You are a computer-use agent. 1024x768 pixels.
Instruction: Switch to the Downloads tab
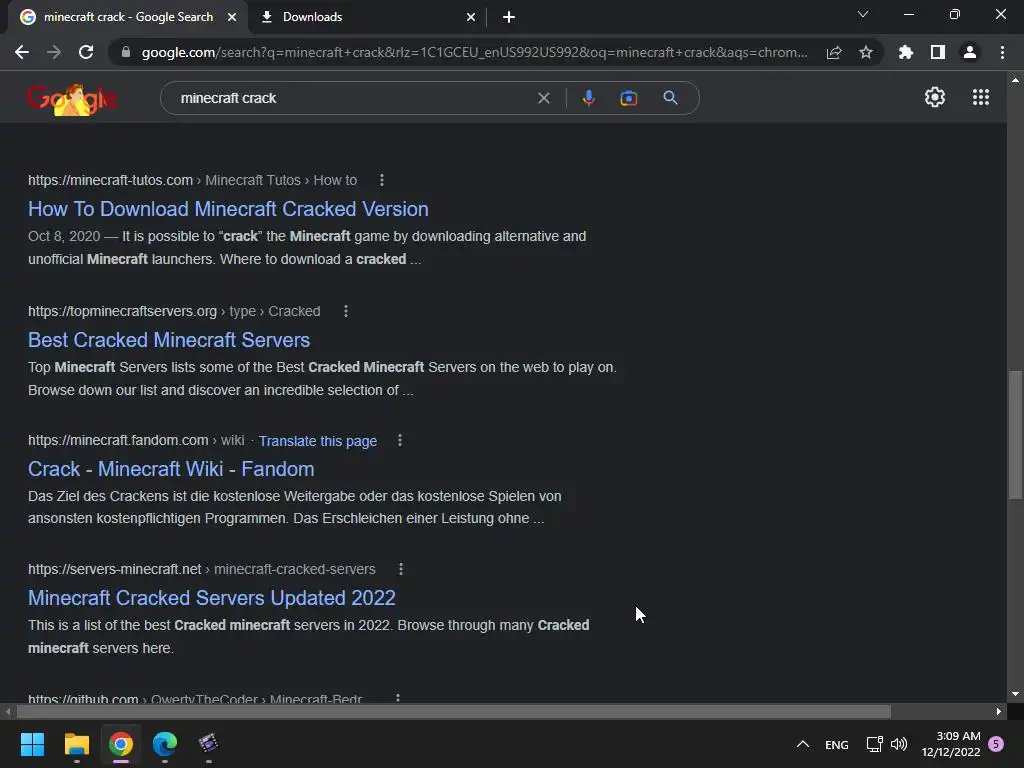tap(368, 17)
